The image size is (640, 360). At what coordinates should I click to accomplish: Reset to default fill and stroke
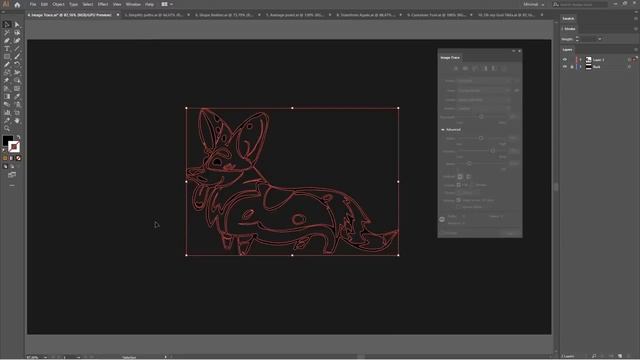click(4, 150)
